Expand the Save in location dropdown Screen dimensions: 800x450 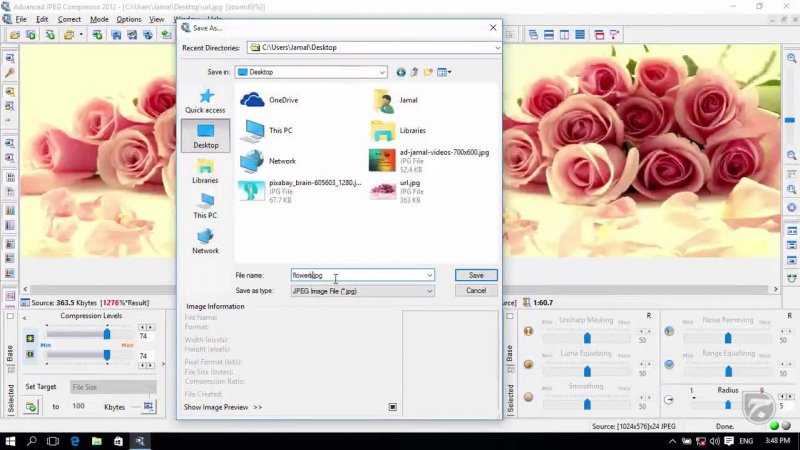coord(382,72)
